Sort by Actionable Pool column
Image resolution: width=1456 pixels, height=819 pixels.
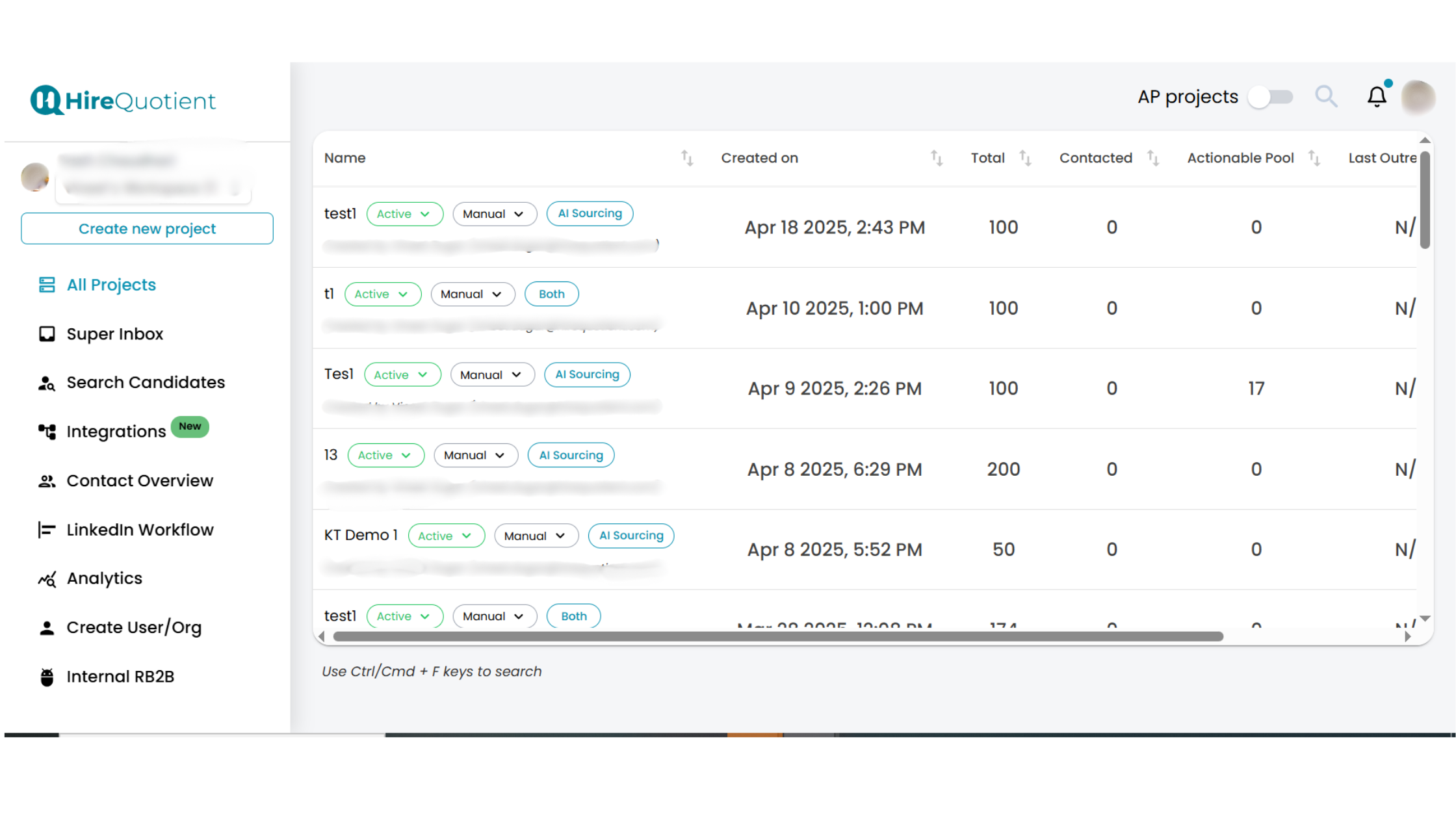pyautogui.click(x=1314, y=158)
